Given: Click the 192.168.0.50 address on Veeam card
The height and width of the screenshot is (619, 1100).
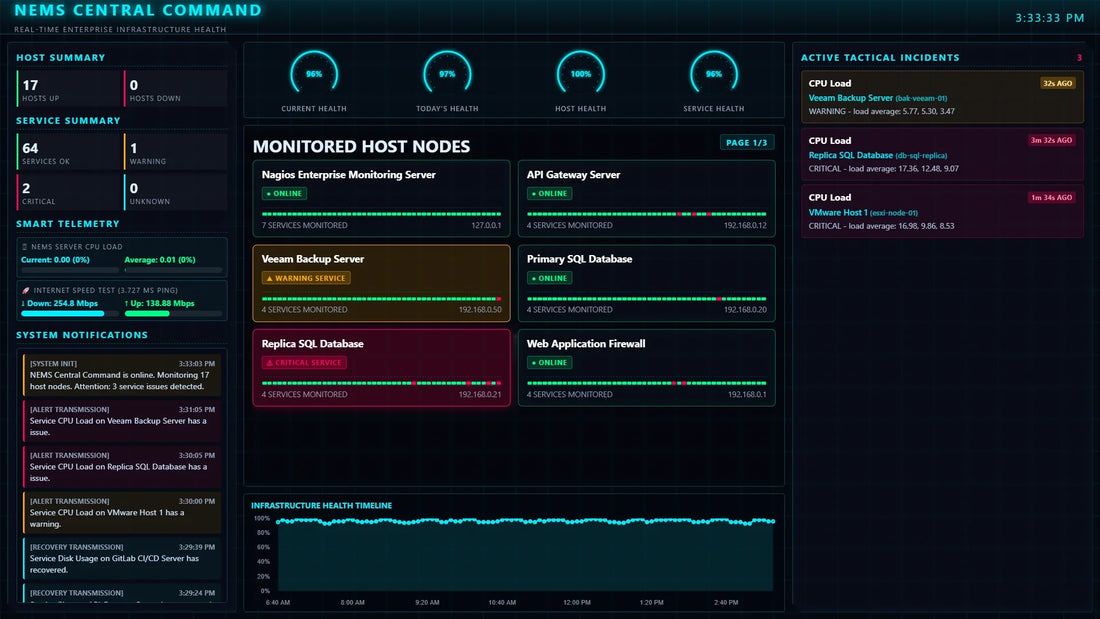Looking at the screenshot, I should (480, 310).
